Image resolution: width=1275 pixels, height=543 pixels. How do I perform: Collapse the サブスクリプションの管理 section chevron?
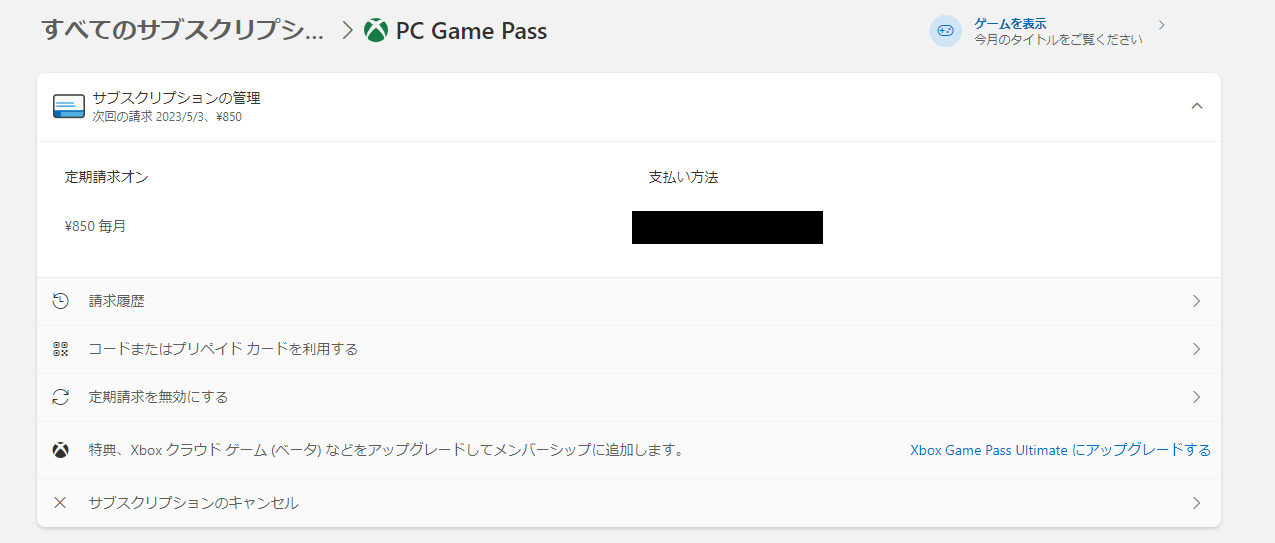1197,106
